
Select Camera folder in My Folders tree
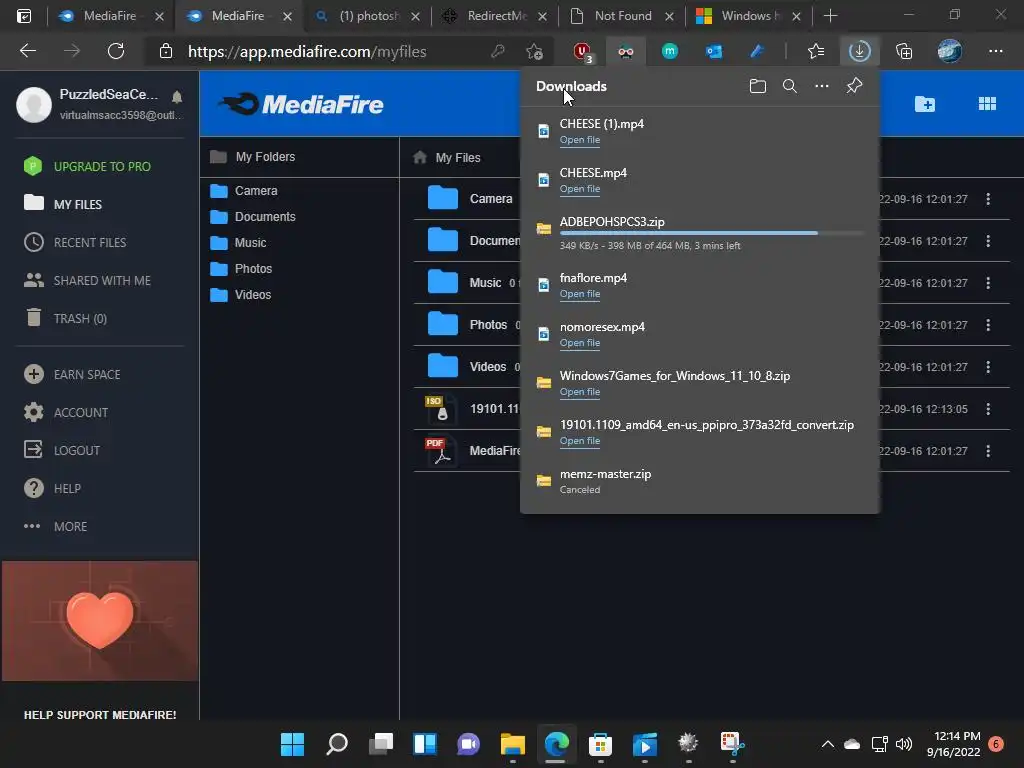(x=244, y=191)
